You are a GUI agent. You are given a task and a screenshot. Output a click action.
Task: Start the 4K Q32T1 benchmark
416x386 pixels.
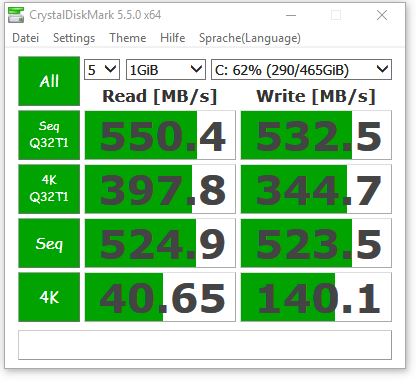tap(49, 189)
